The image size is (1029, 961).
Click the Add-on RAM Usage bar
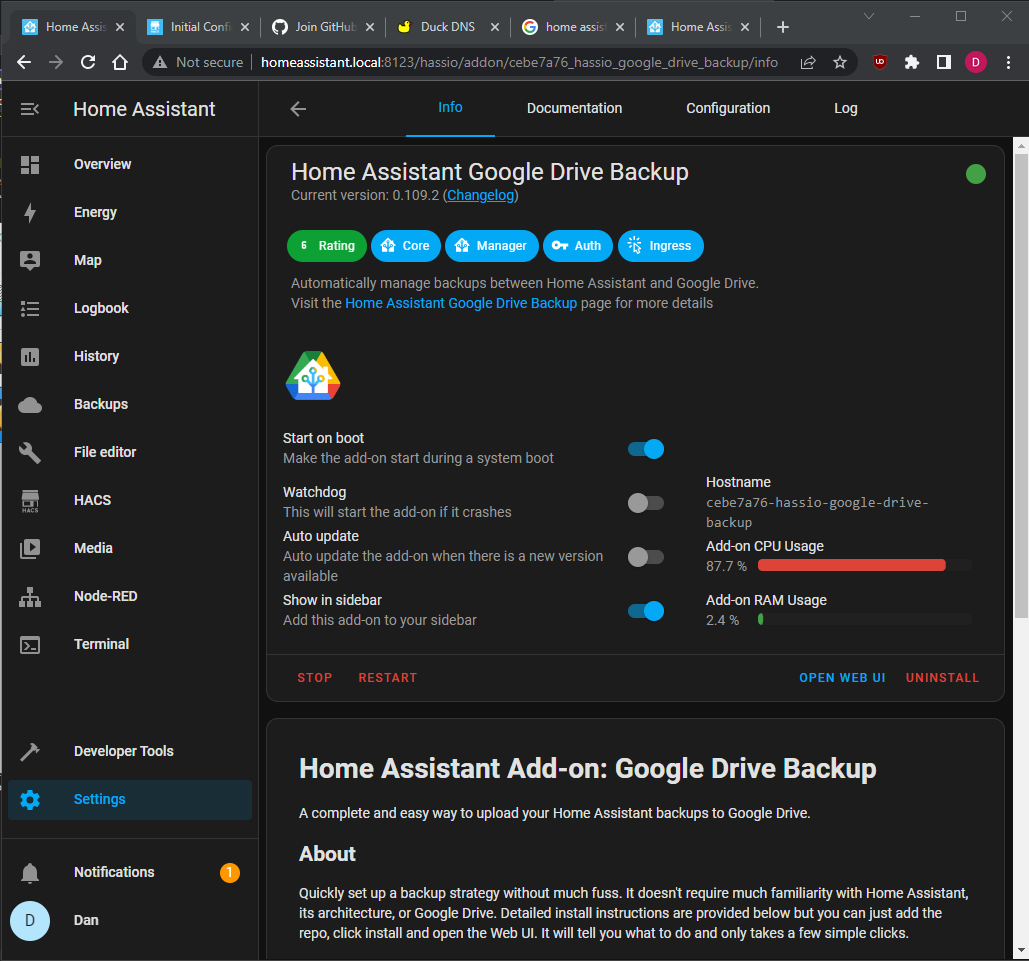coord(864,619)
